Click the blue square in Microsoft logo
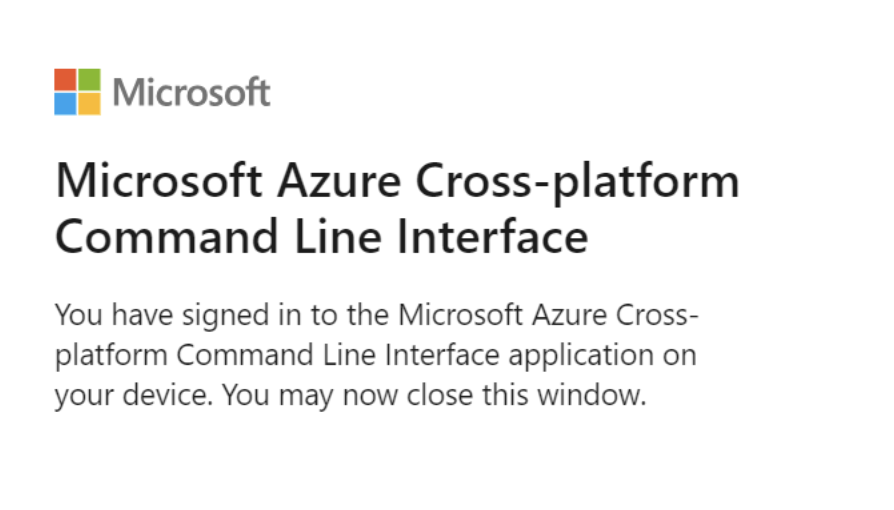This screenshot has height=510, width=894. 65,104
